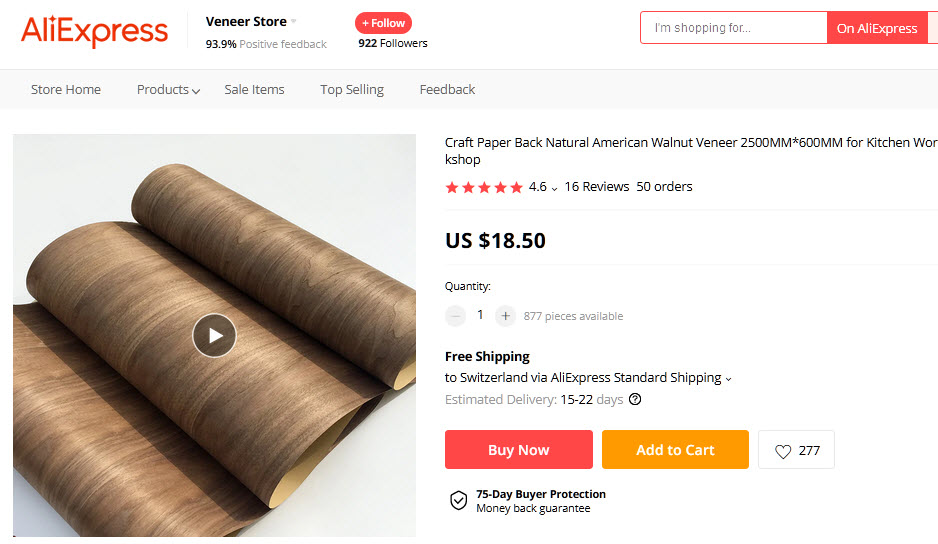Open the Store Home tab
The height and width of the screenshot is (544, 938).
[x=66, y=90]
